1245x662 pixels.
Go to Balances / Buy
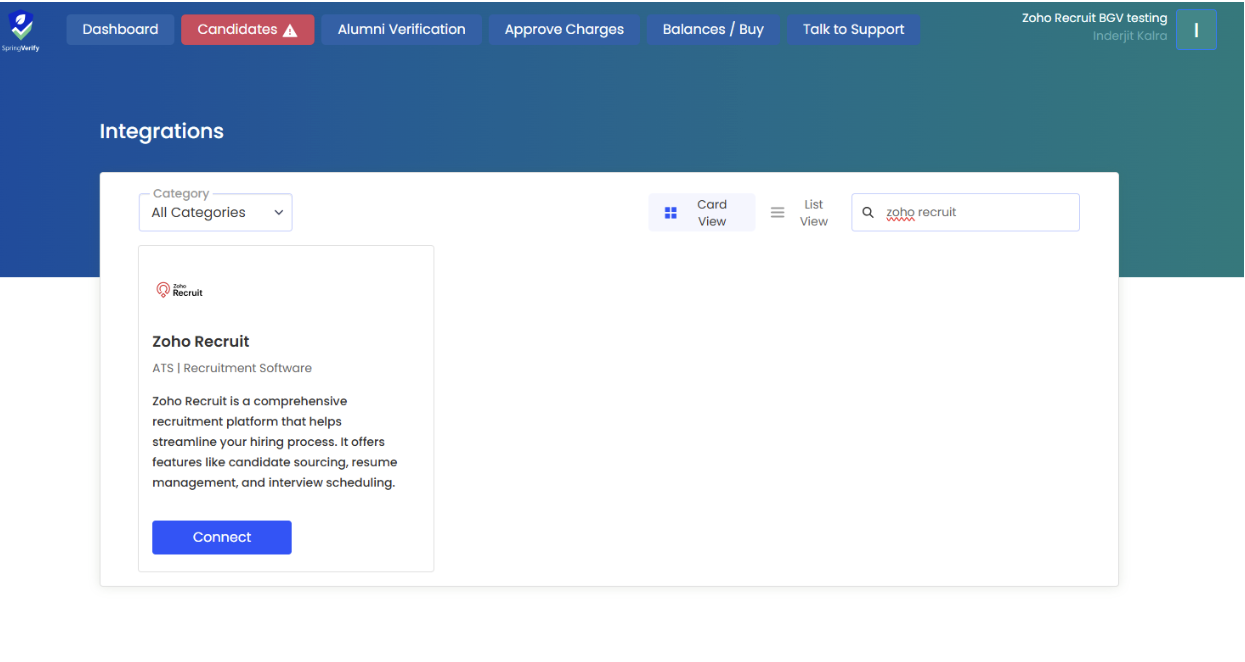713,29
